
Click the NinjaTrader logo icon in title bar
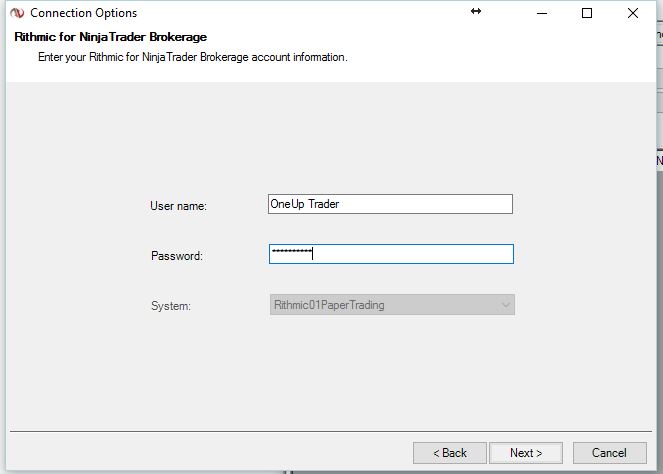point(17,13)
